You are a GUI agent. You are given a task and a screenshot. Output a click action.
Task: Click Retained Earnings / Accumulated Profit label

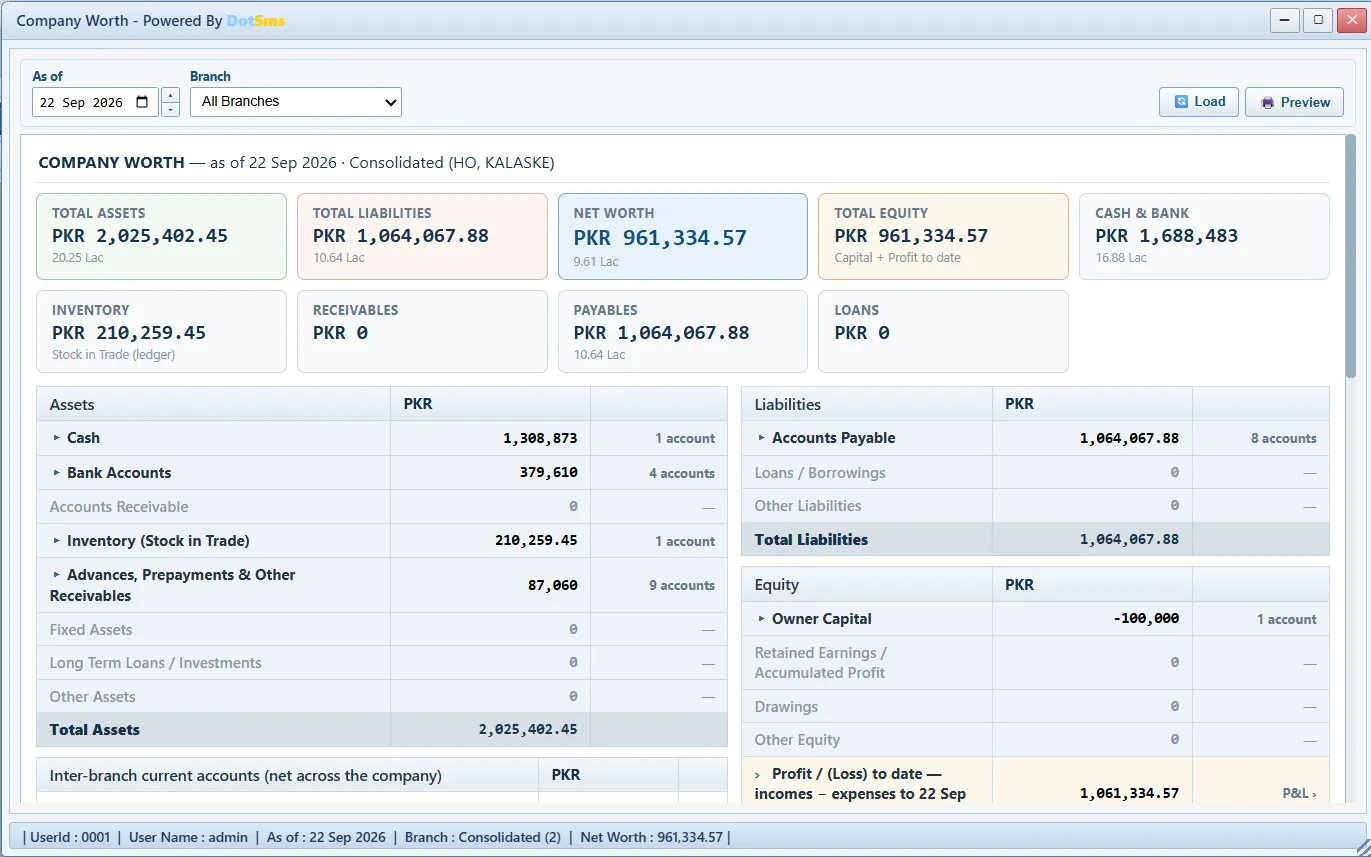(x=821, y=663)
